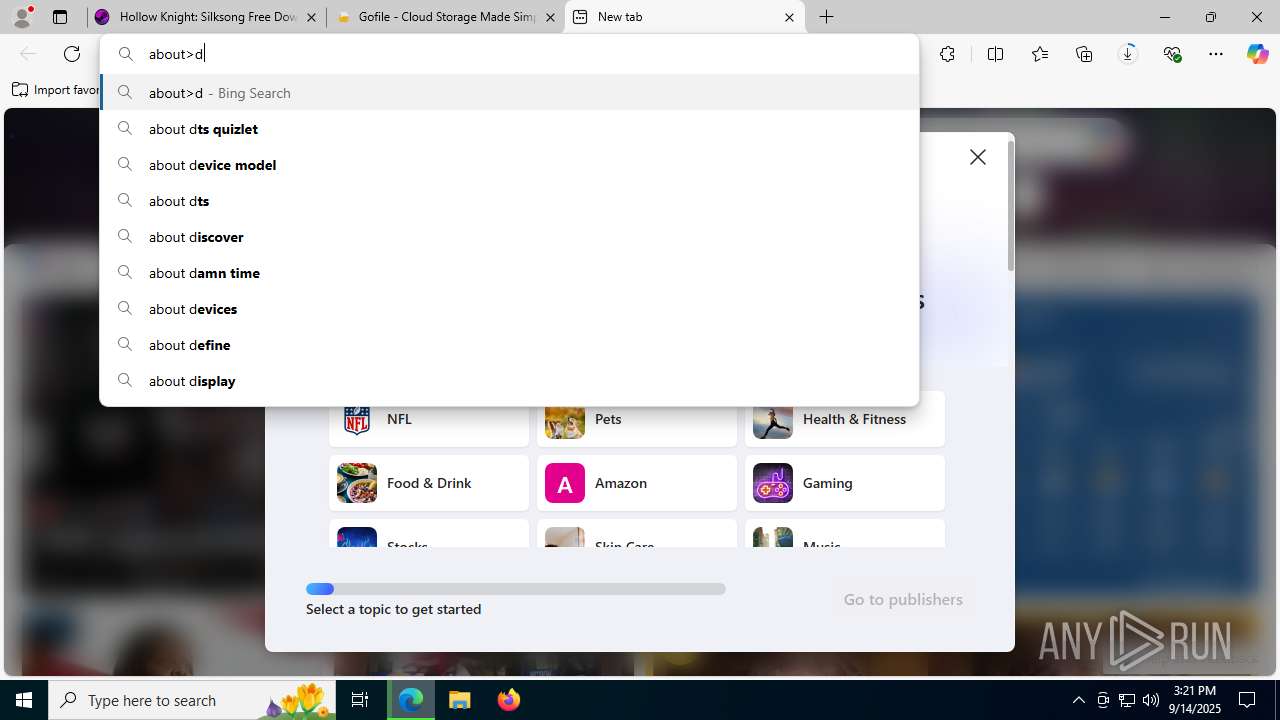
Task: Click the Gaming controller thumbnail
Action: coord(773,483)
